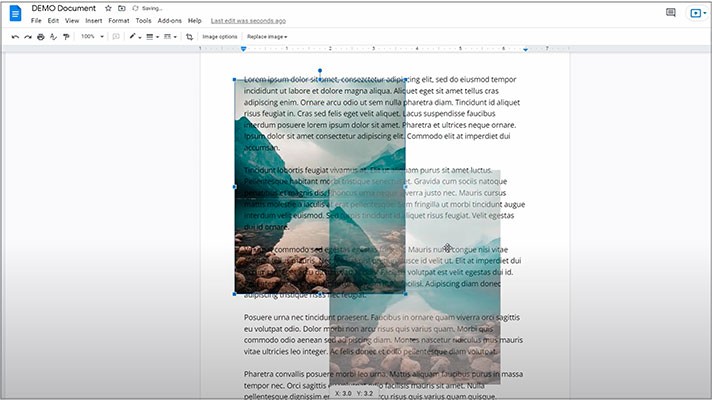Click the Move to folder icon
Screen dimensions: 712x400
pyautogui.click(x=122, y=8)
